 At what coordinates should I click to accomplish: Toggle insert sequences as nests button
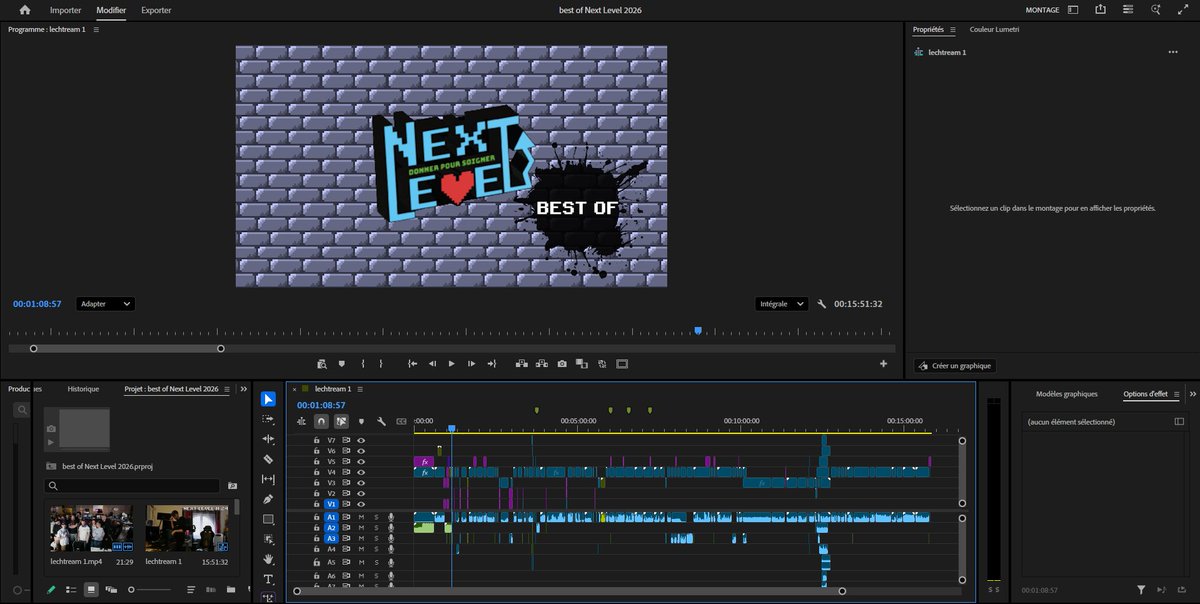tap(301, 422)
